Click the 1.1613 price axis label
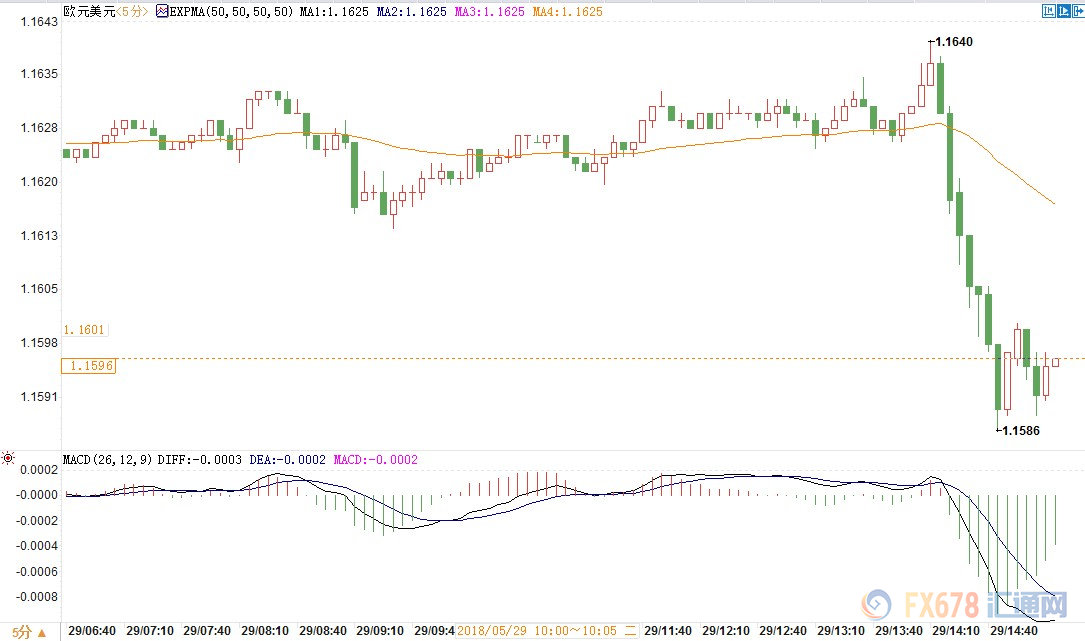 (x=39, y=235)
